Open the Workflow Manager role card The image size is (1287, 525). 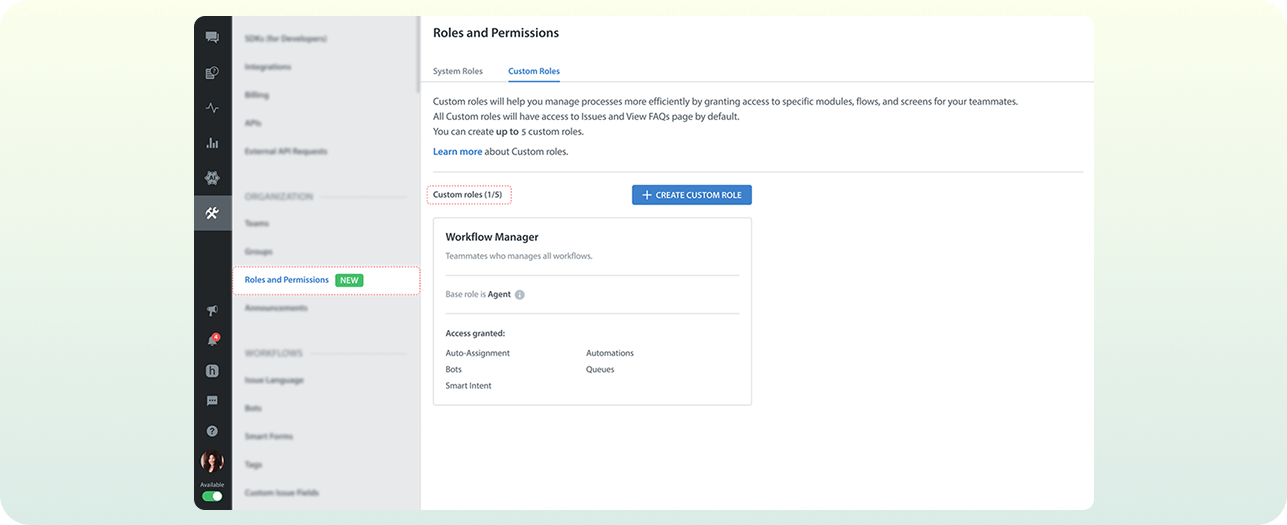click(592, 311)
